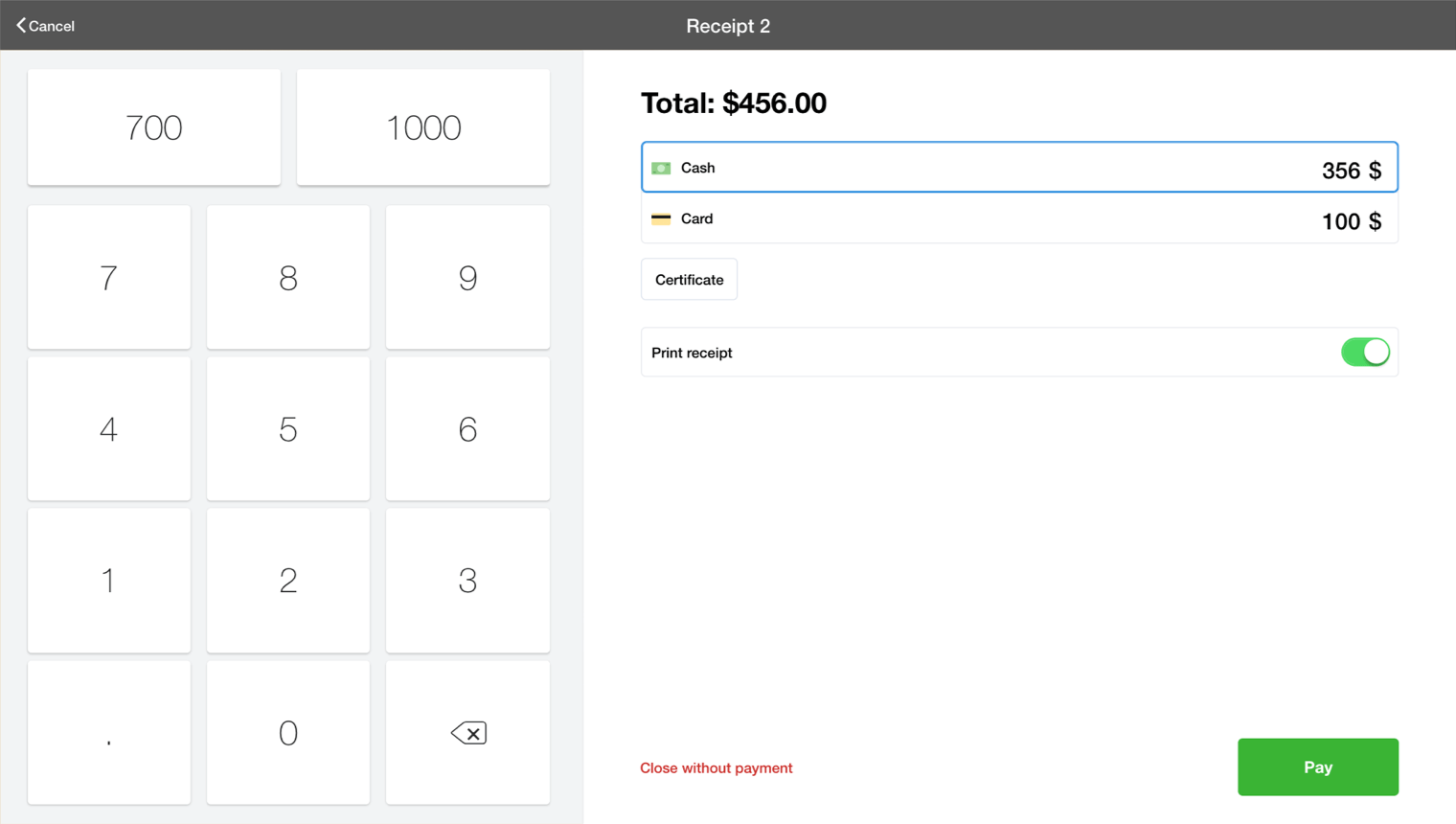Click the 356 $ cash amount field
Image resolution: width=1456 pixels, height=824 pixels.
coord(1352,170)
